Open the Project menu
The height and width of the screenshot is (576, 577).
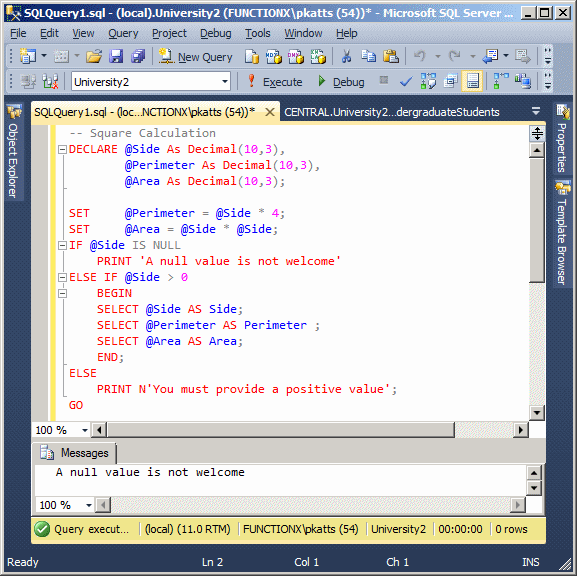coord(169,33)
